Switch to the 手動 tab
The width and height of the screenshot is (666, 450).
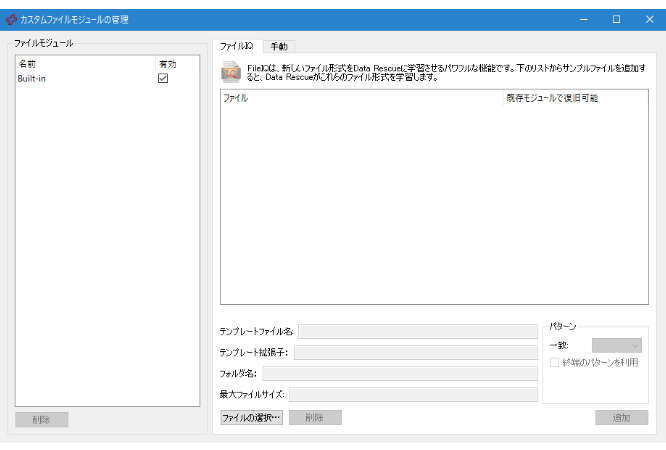tap(279, 46)
